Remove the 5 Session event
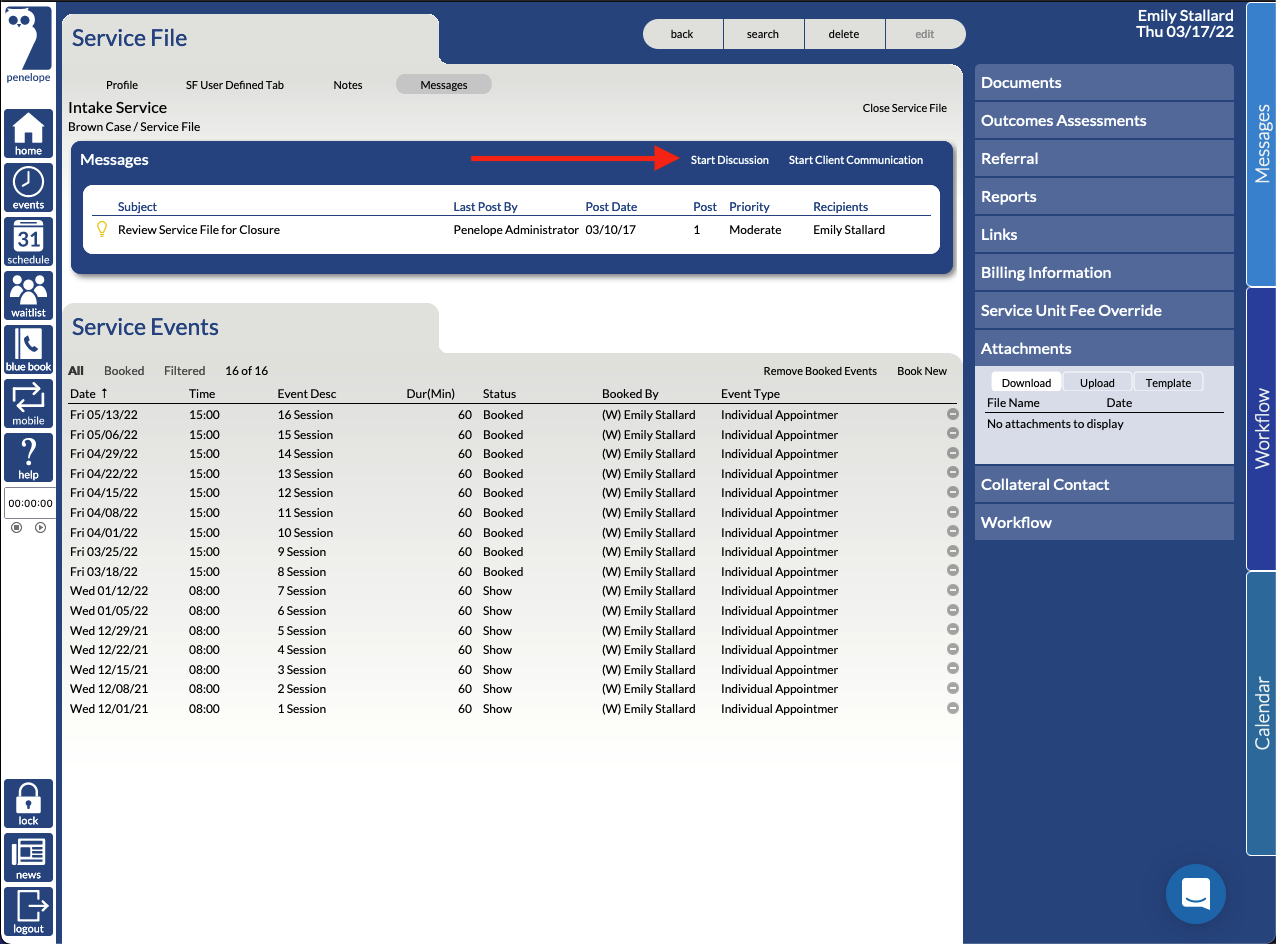Image resolution: width=1276 pixels, height=944 pixels. coord(953,630)
